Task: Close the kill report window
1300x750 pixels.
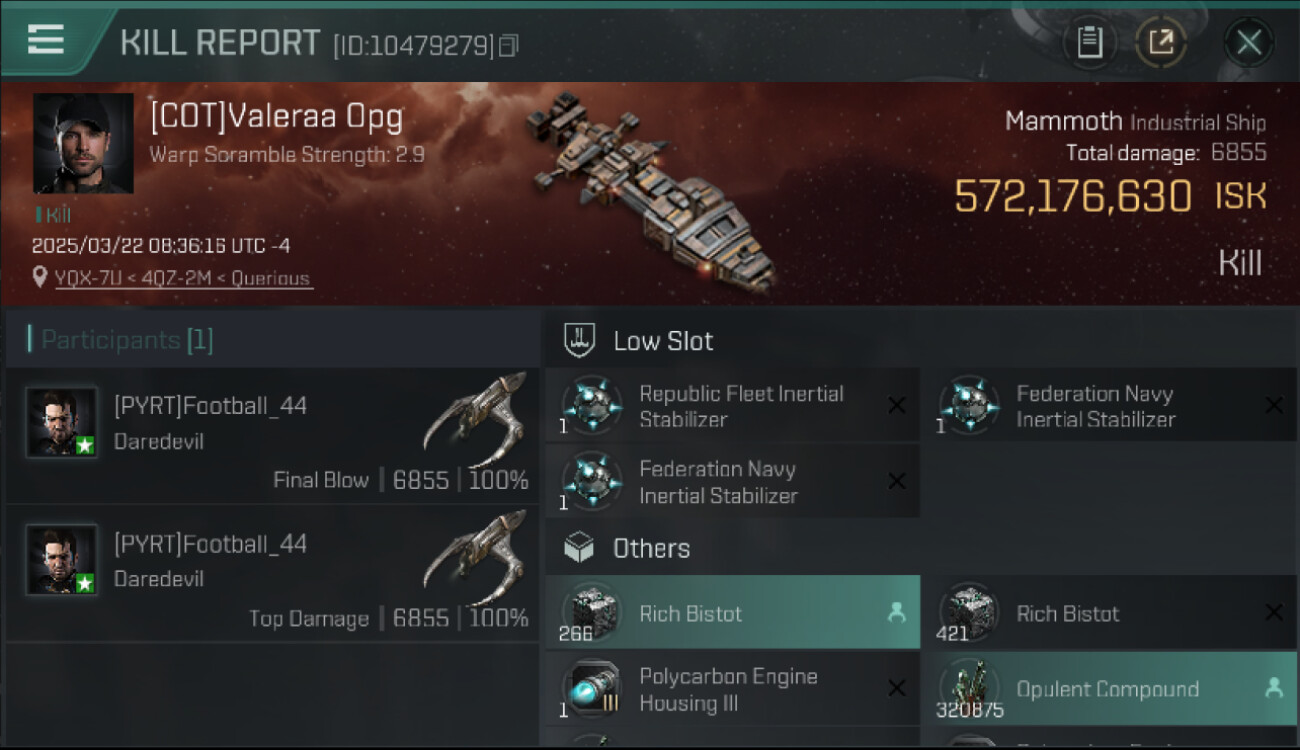Action: point(1248,42)
